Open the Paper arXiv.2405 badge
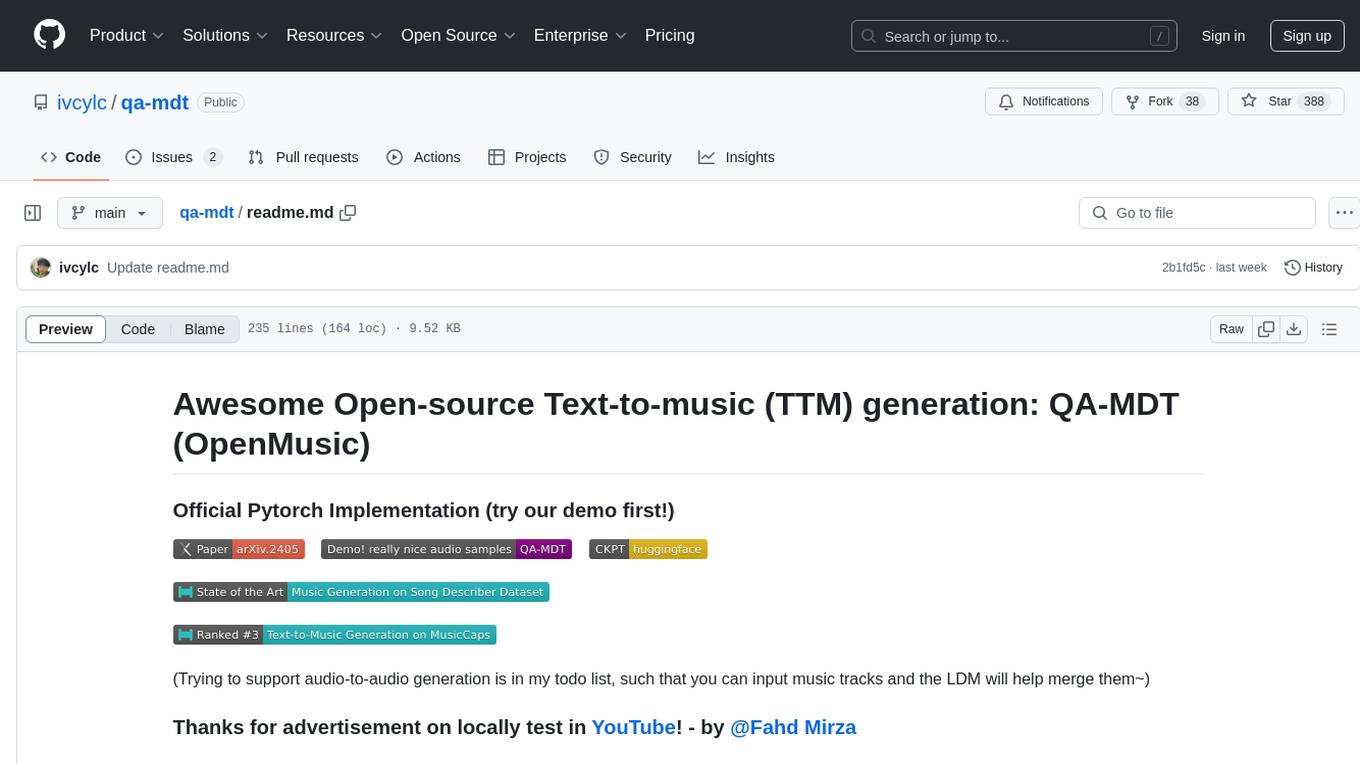1360x764 pixels. click(238, 549)
